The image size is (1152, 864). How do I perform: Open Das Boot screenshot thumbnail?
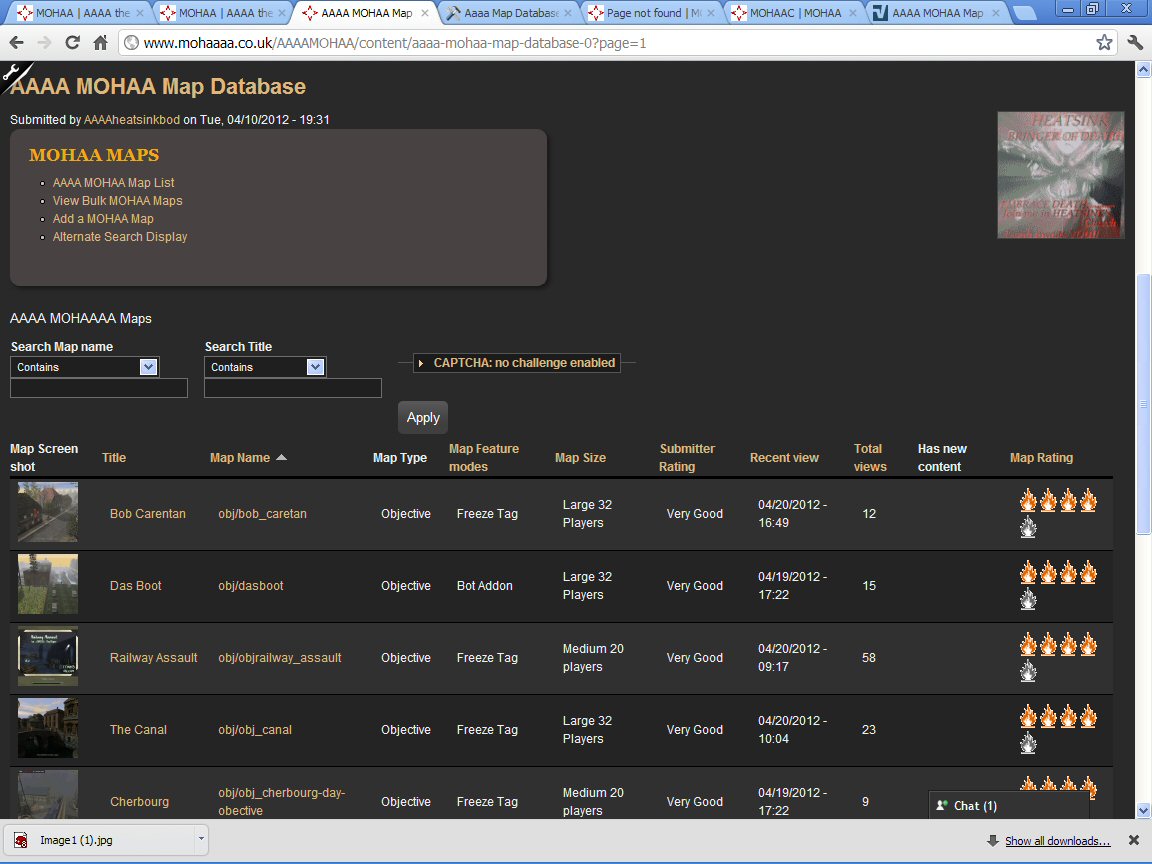[x=48, y=584]
